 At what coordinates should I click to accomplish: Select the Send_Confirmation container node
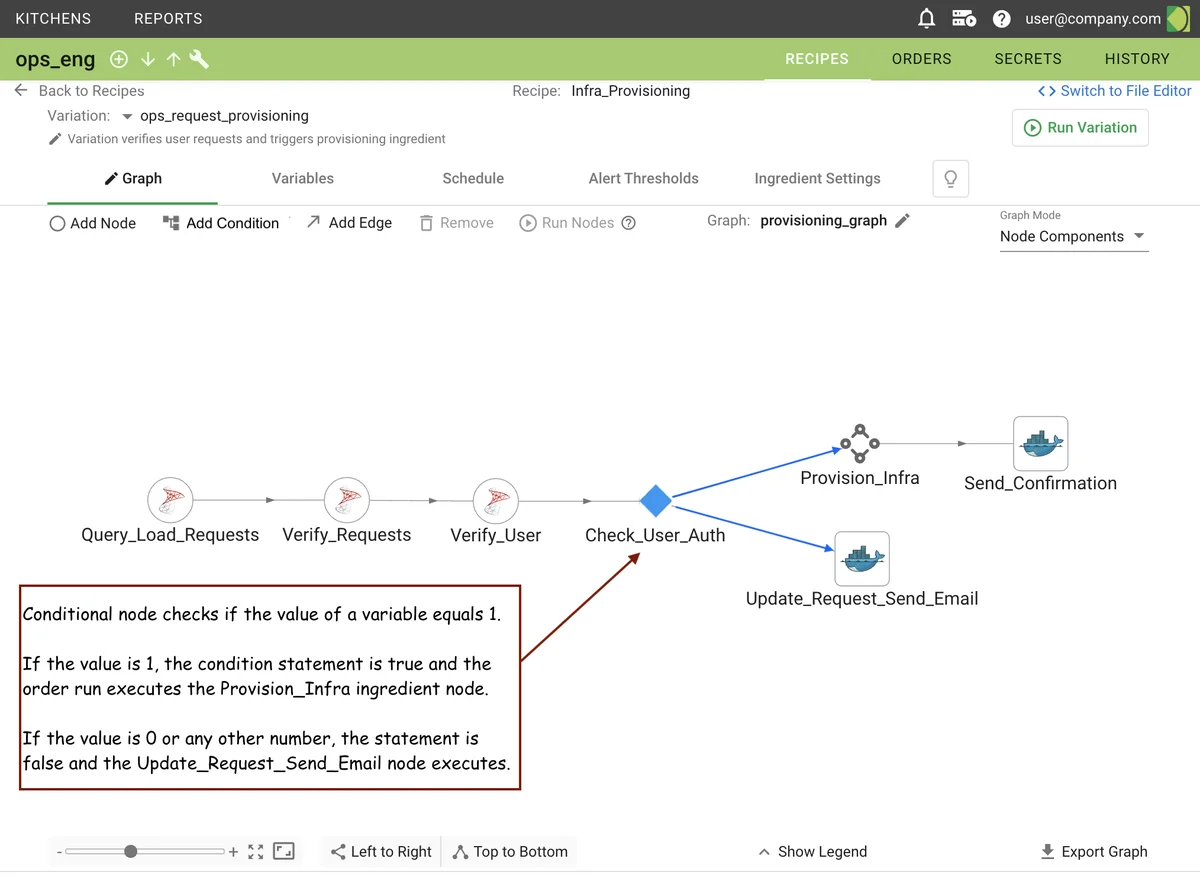tap(1040, 444)
